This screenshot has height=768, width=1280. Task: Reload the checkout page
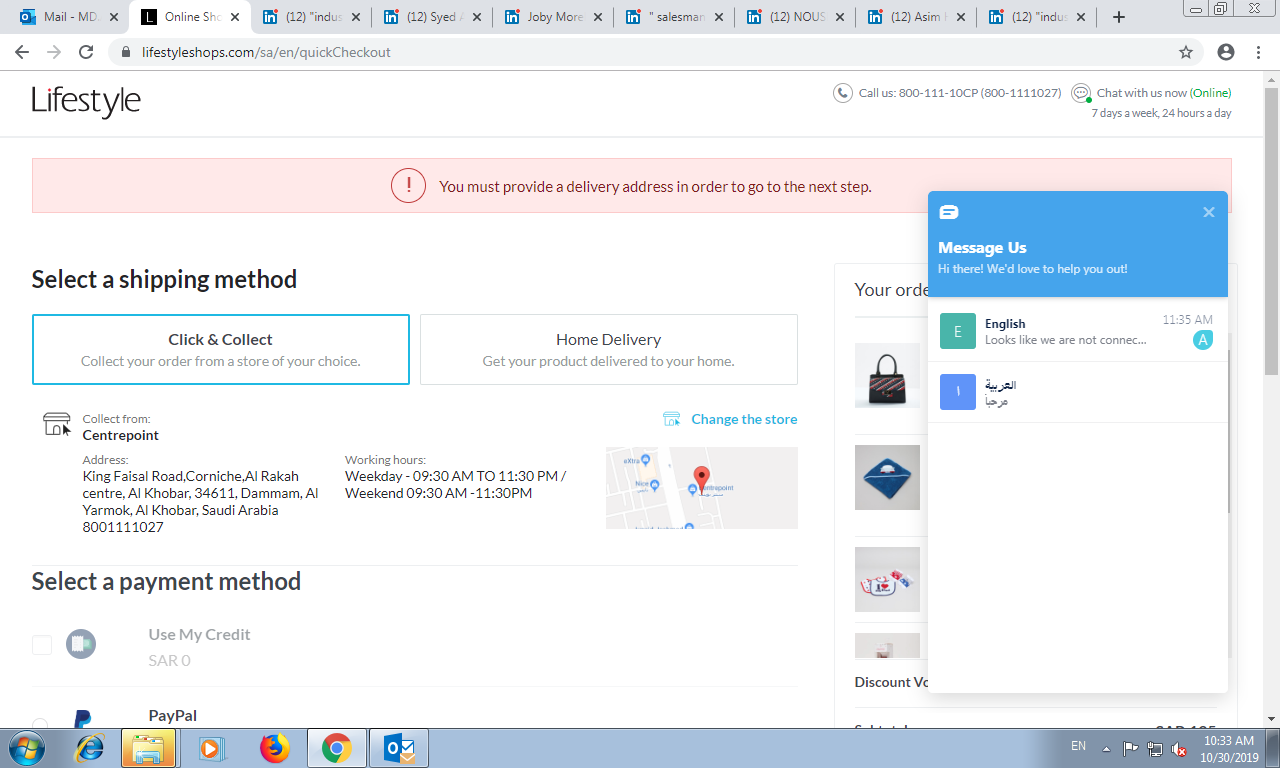86,52
